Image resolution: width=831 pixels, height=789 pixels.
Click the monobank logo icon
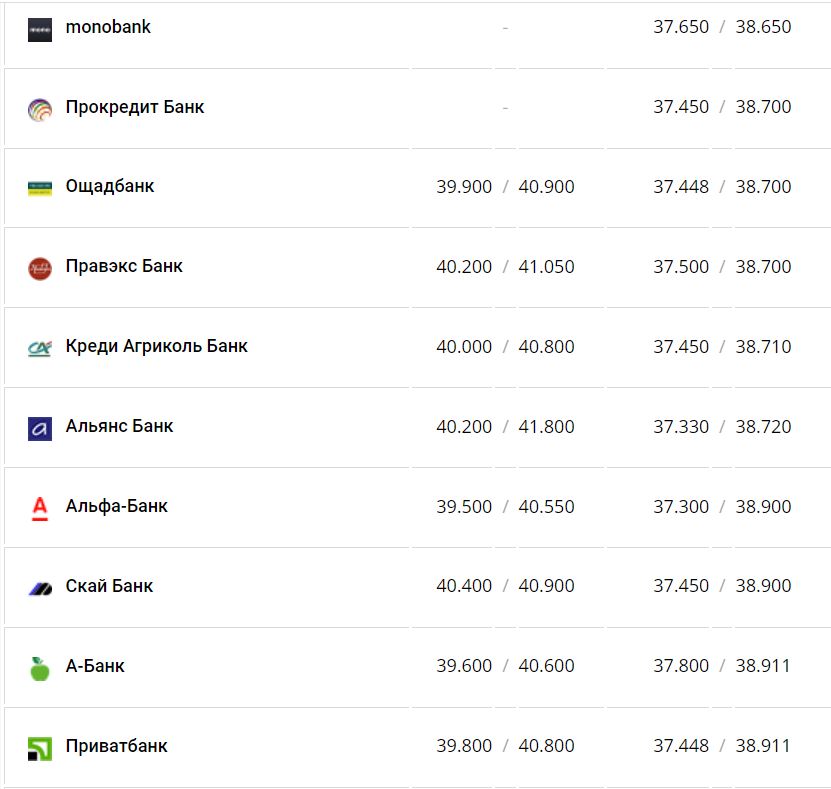[x=40, y=29]
